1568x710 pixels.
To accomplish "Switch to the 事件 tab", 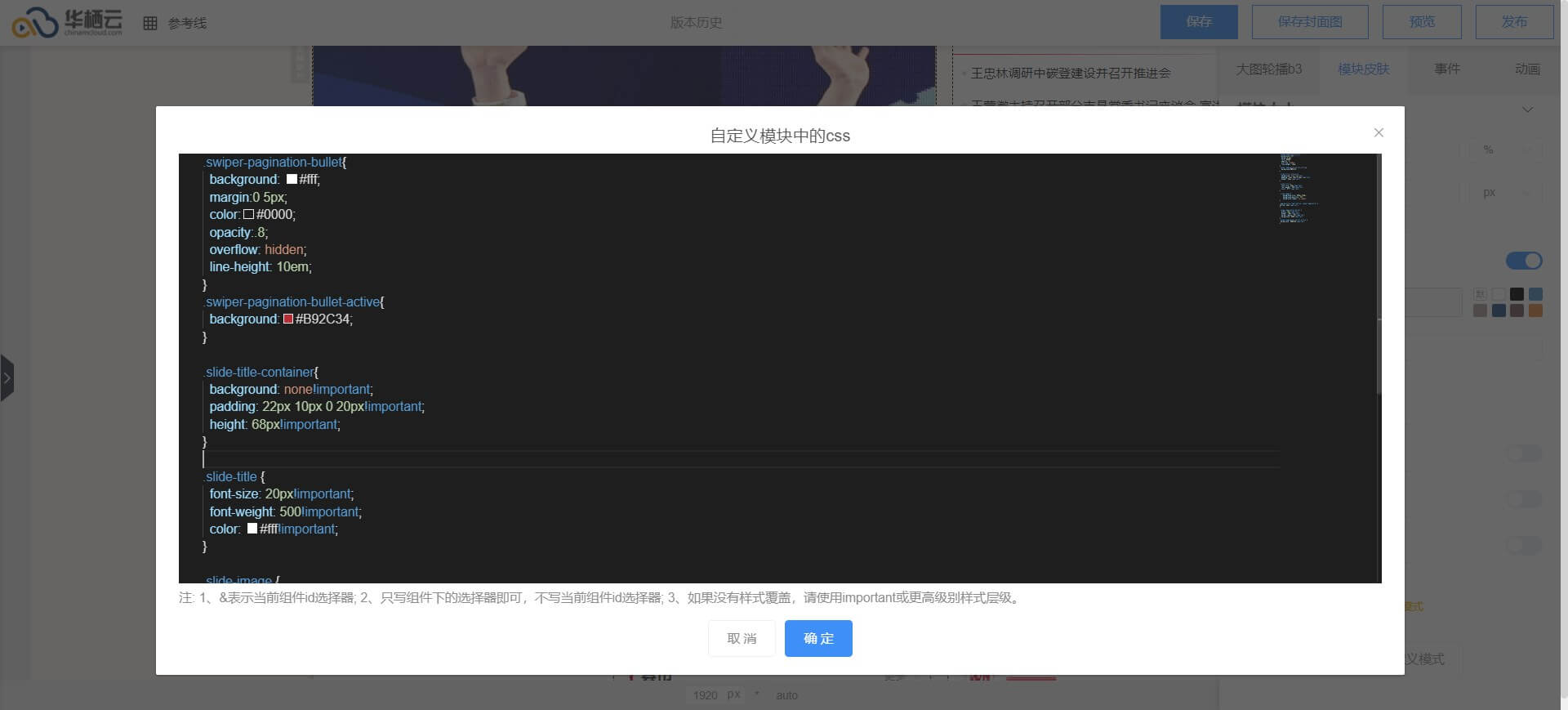I will 1446,69.
